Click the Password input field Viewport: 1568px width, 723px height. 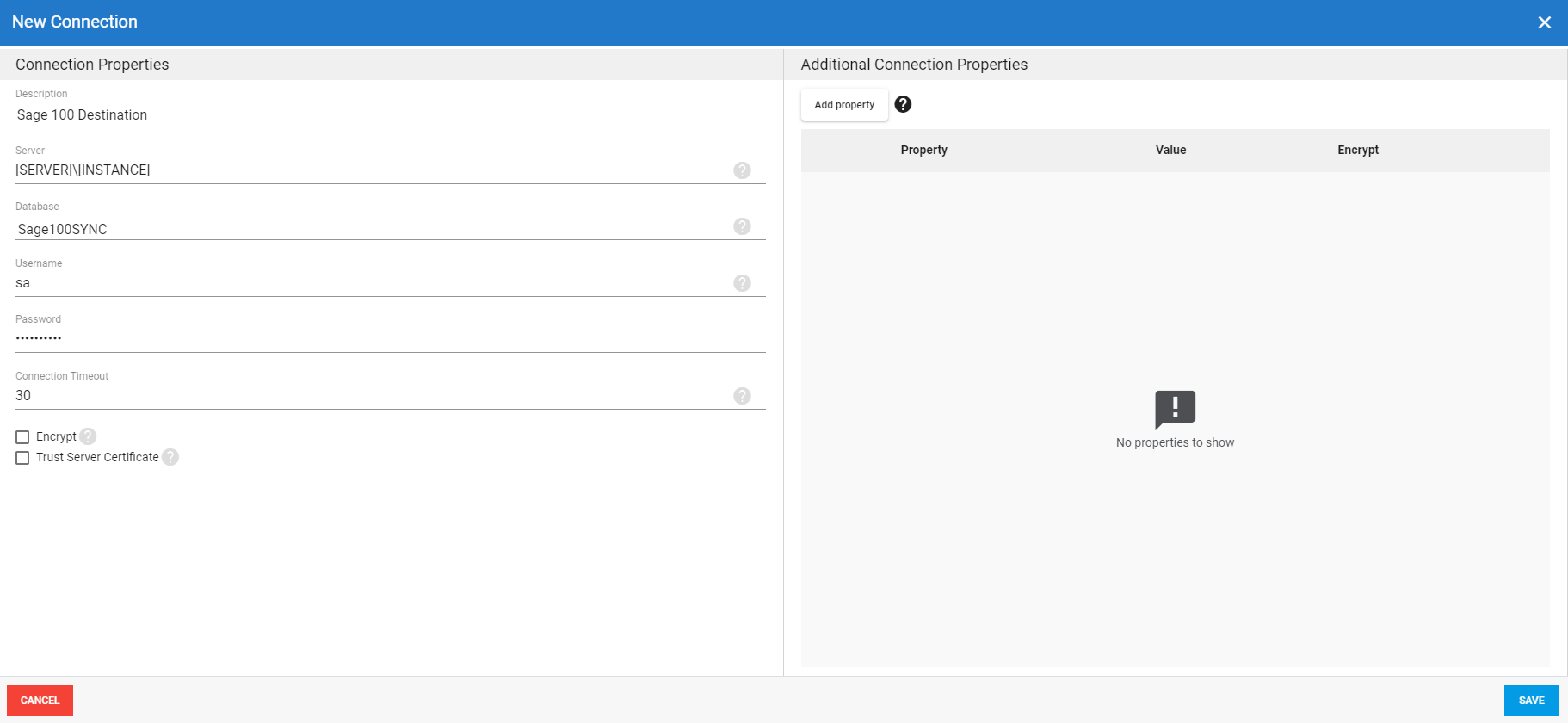click(387, 338)
